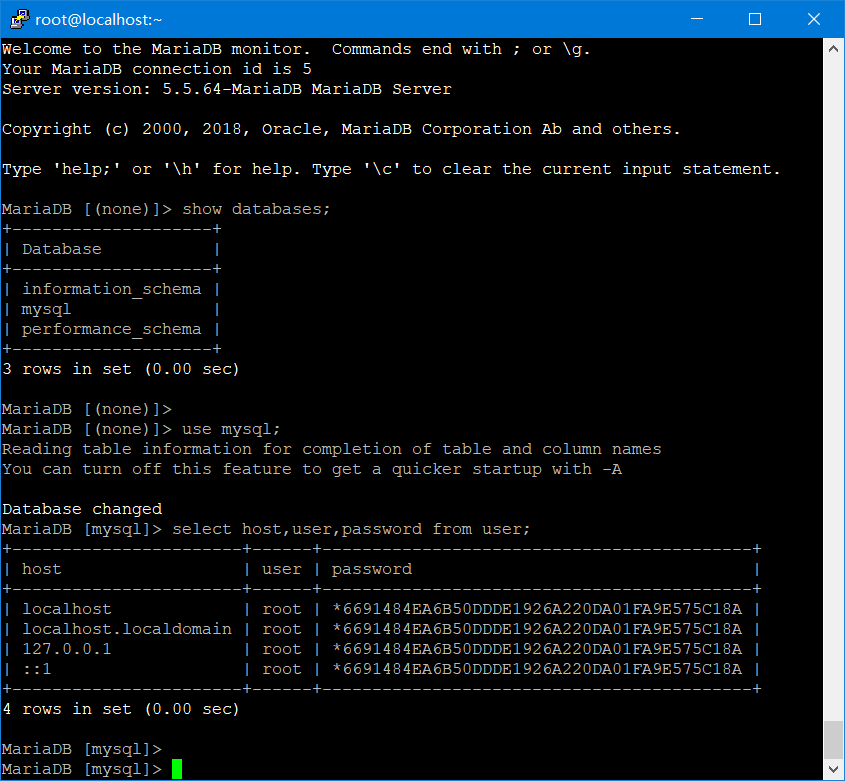
Task: Click the 'localhost' host cell
Action: tap(67, 609)
